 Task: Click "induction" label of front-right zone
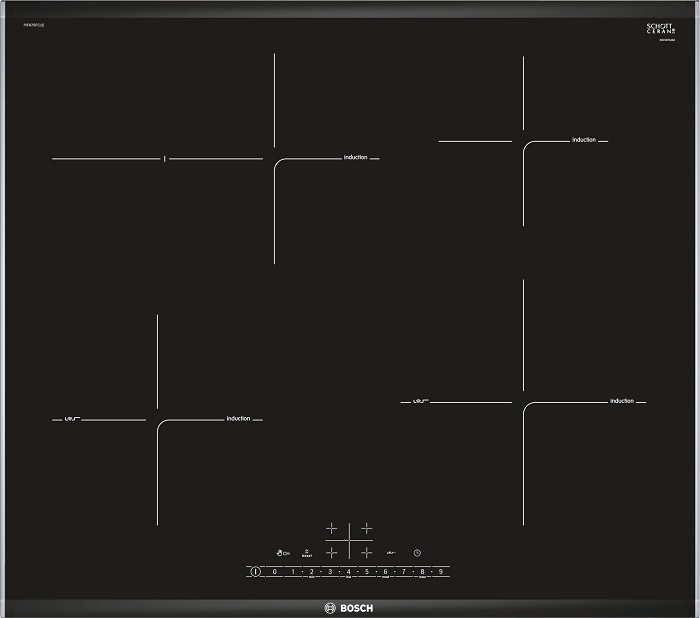(622, 401)
